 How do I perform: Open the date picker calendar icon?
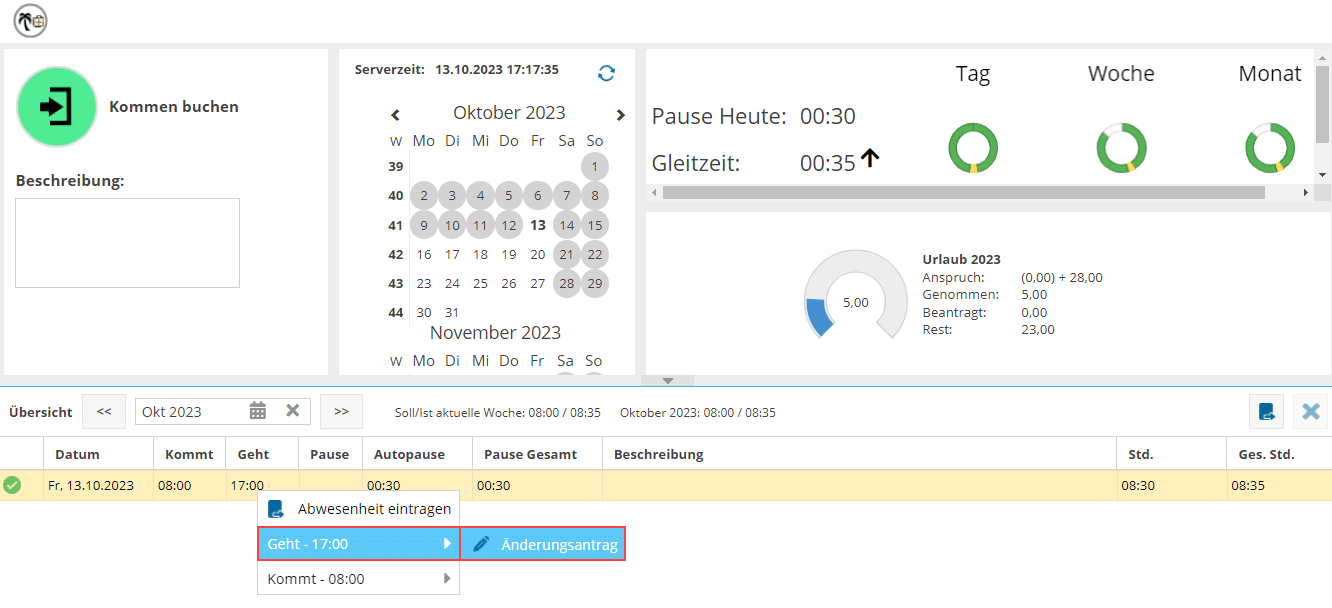point(258,411)
